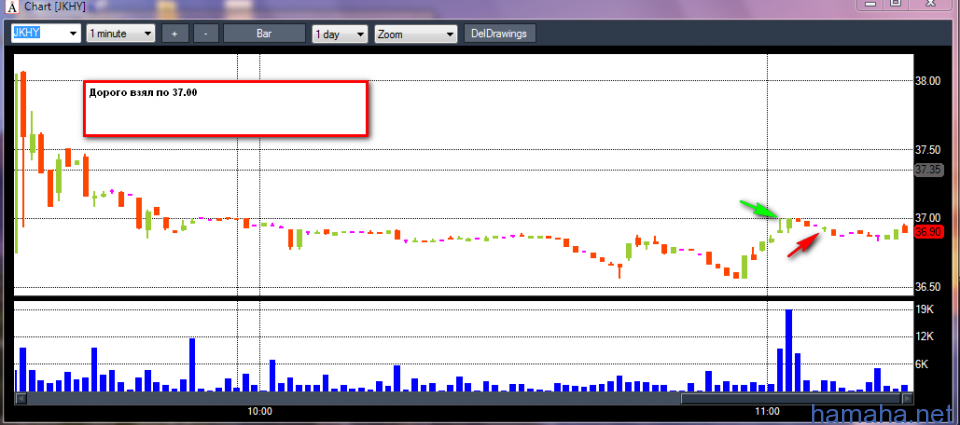960x425 pixels.
Task: Click the 38.00 price axis label
Action: 927,81
